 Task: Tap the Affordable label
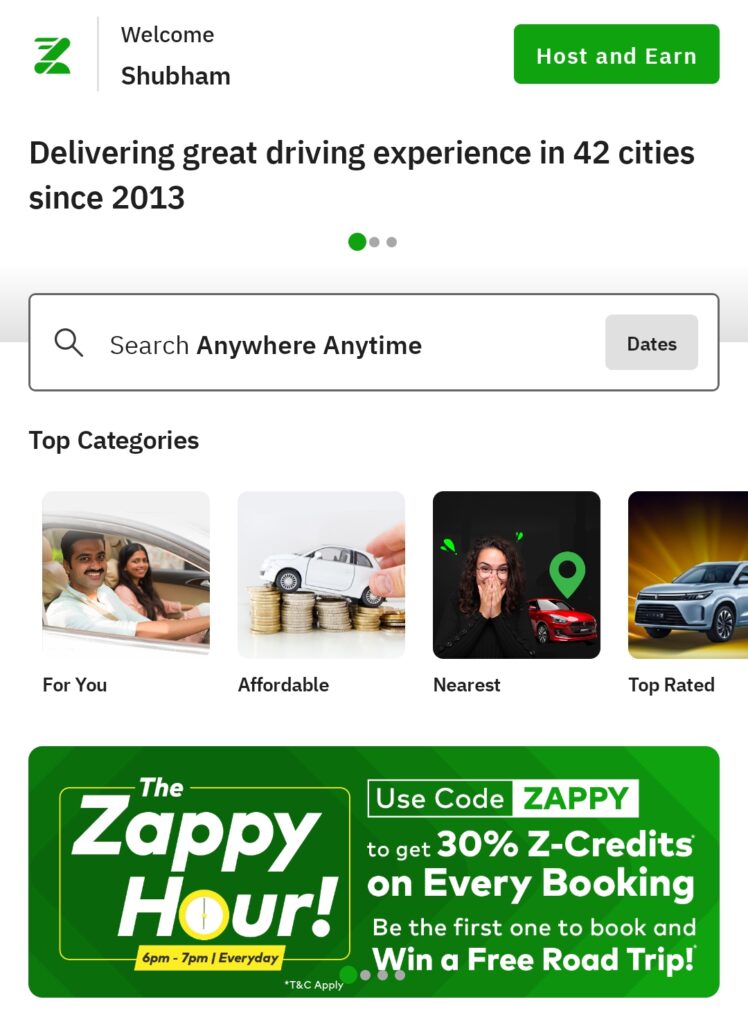284,684
